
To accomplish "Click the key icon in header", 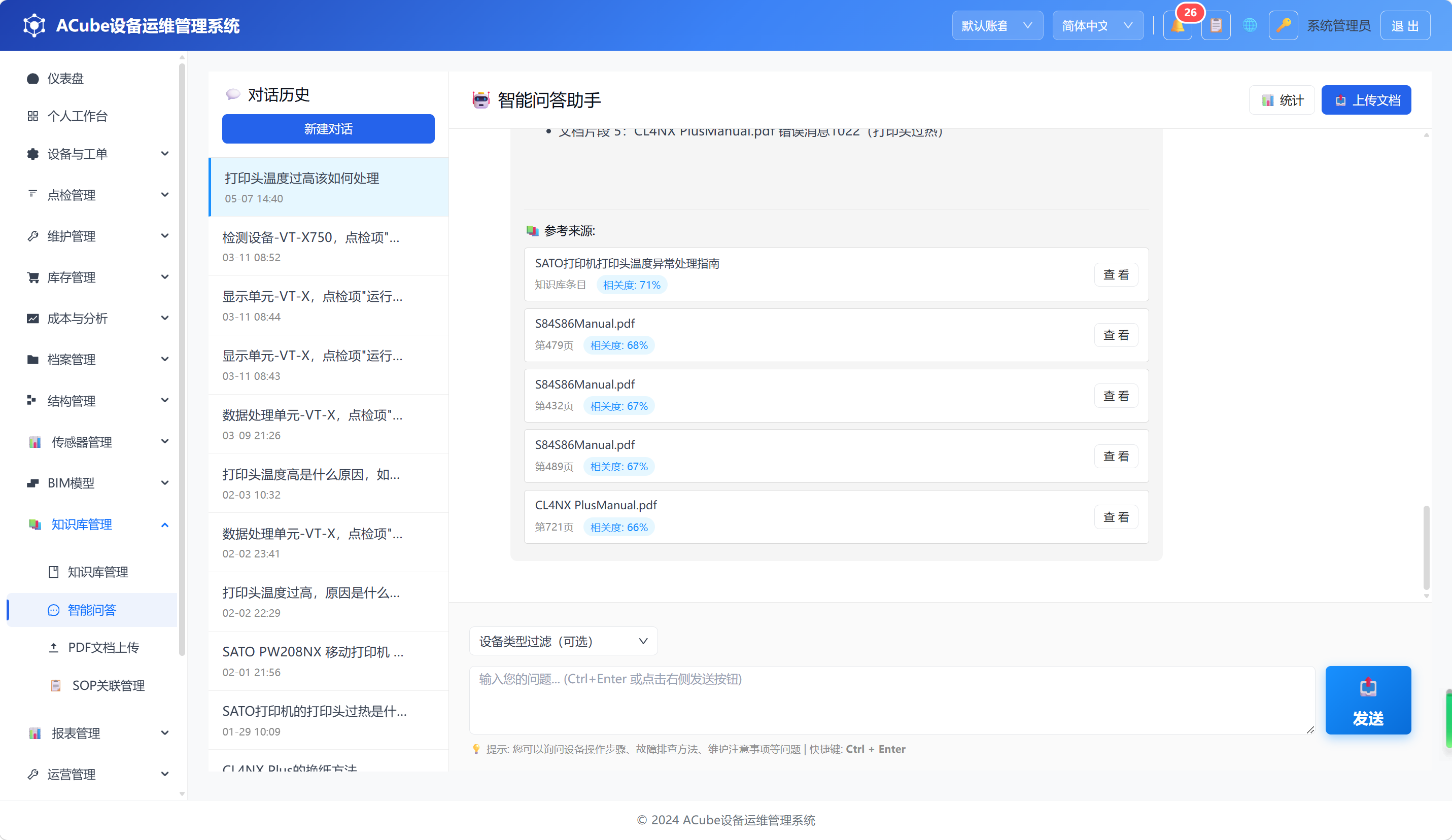I will [x=1283, y=26].
